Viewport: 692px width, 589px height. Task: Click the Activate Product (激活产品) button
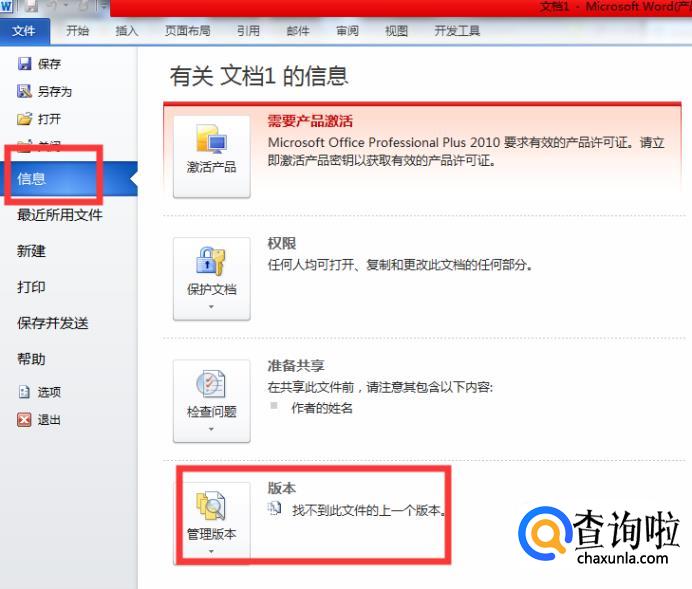pos(211,155)
